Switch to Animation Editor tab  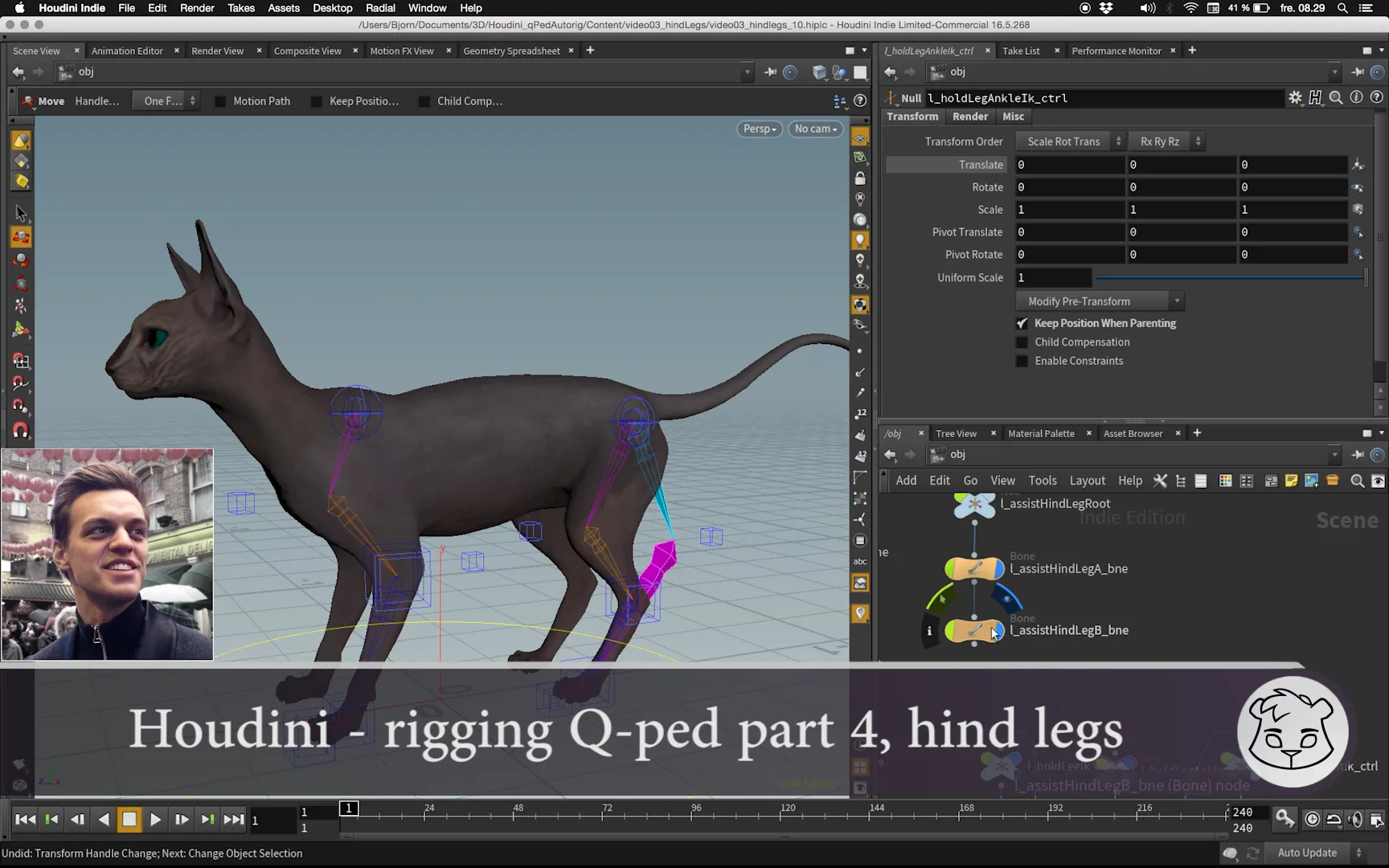127,51
